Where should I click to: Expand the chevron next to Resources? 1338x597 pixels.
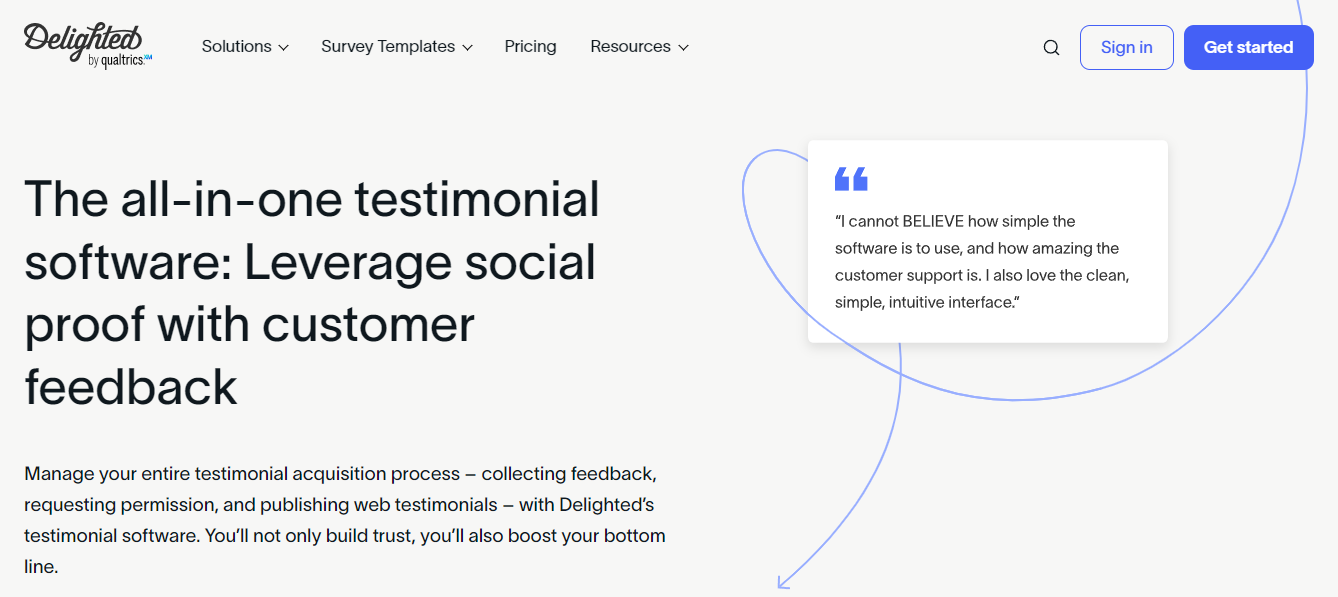[x=683, y=48]
